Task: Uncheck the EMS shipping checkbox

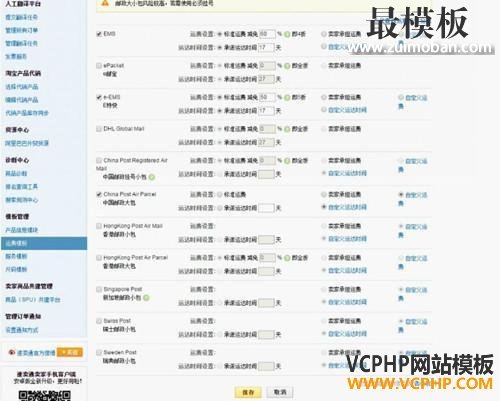Action: (99, 34)
